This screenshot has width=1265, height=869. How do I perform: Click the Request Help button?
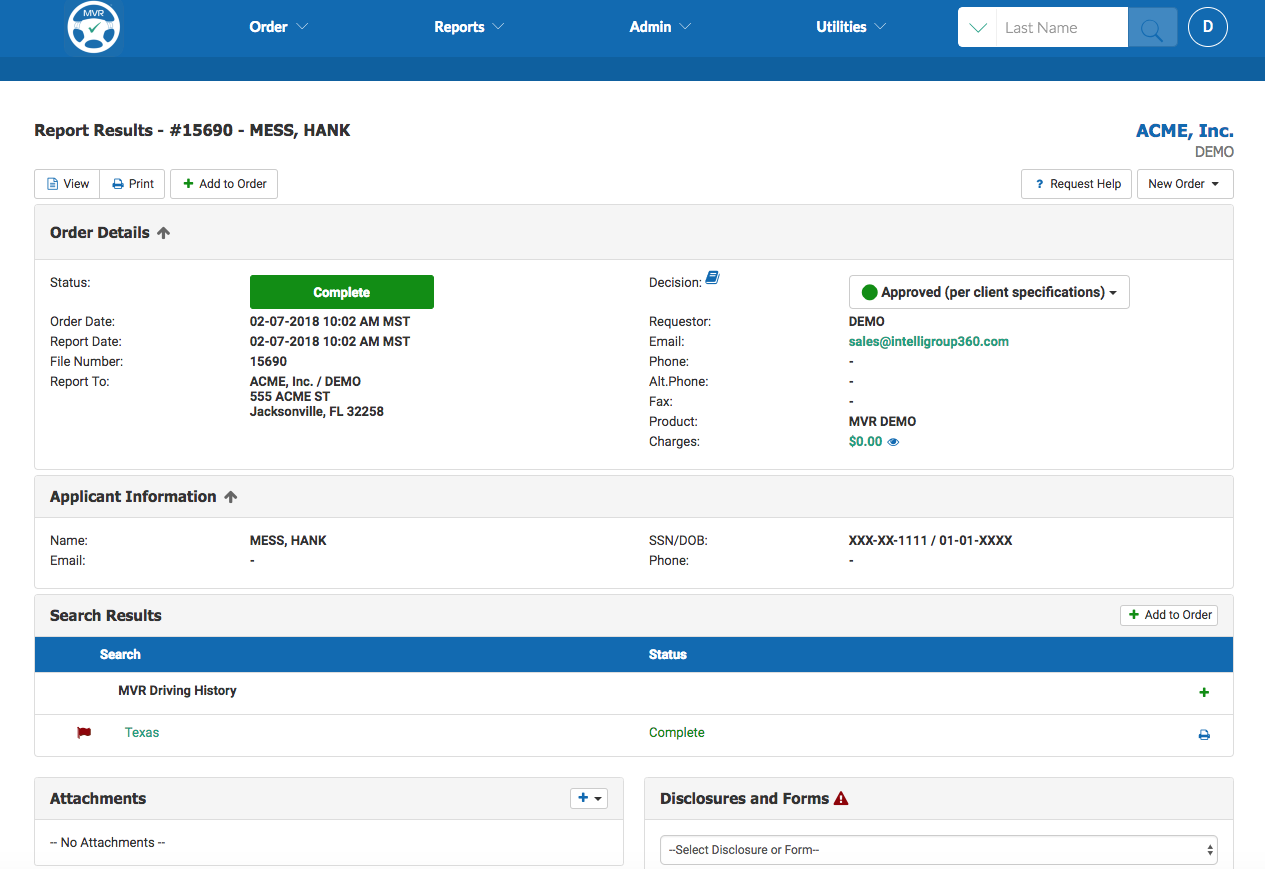click(1077, 184)
